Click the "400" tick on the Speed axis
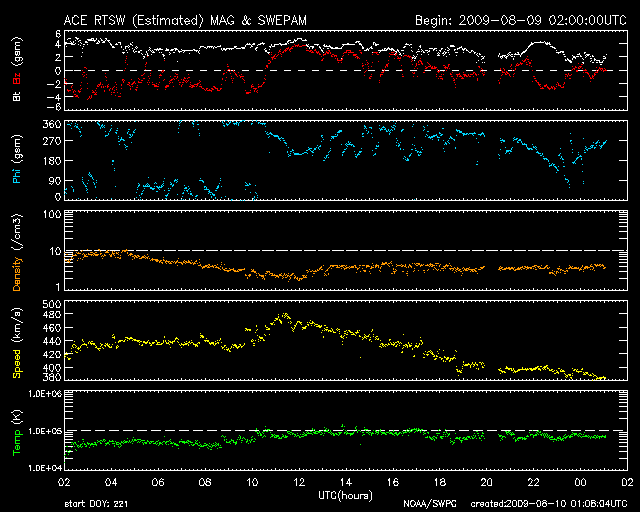Image resolution: width=640 pixels, height=512 pixels. (52, 367)
